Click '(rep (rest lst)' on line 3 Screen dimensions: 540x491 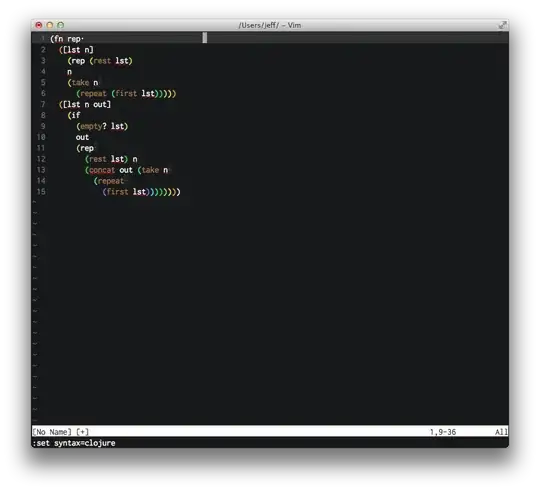tap(100, 61)
